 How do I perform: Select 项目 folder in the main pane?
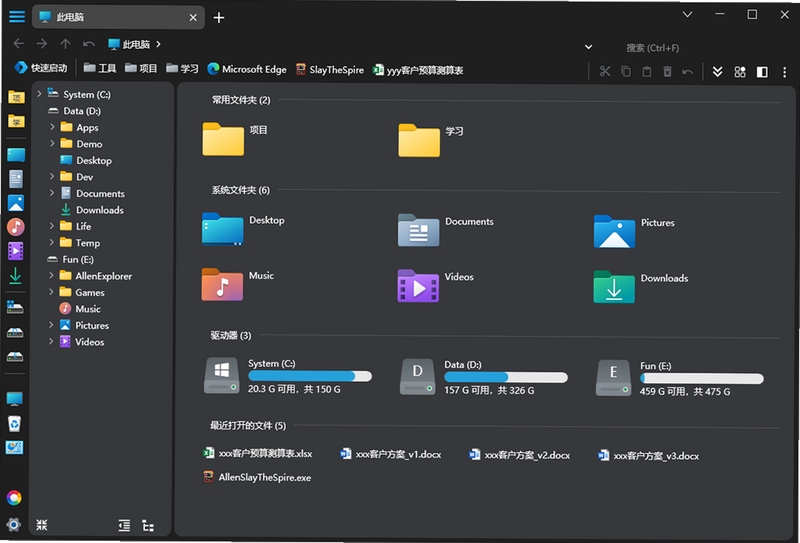[x=235, y=139]
